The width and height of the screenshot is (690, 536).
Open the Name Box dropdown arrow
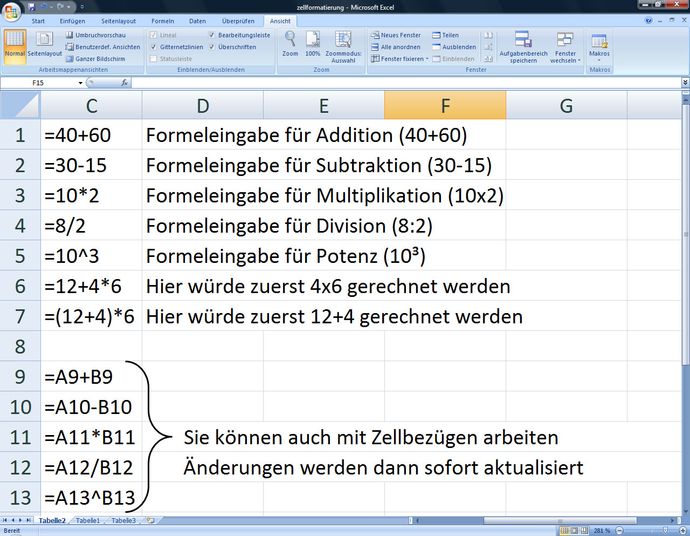coord(80,83)
